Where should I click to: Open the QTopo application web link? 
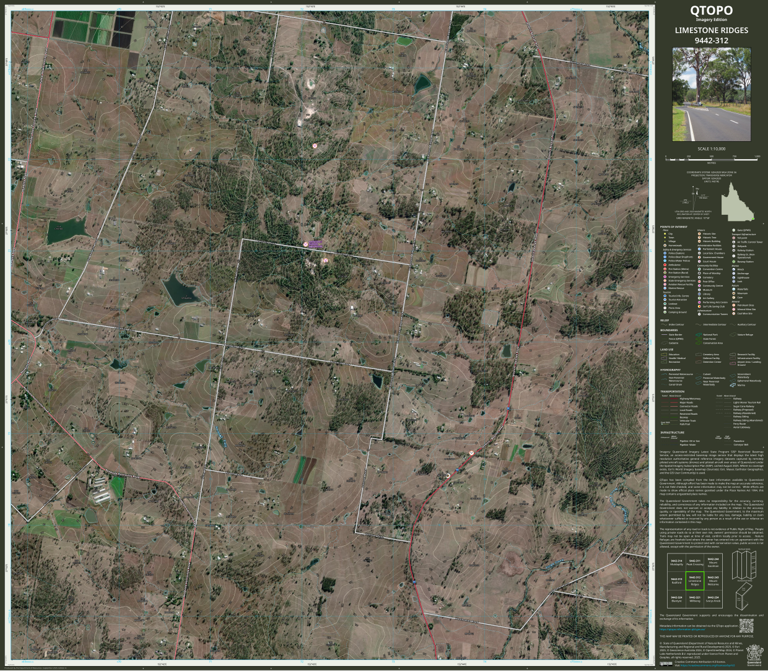682,629
